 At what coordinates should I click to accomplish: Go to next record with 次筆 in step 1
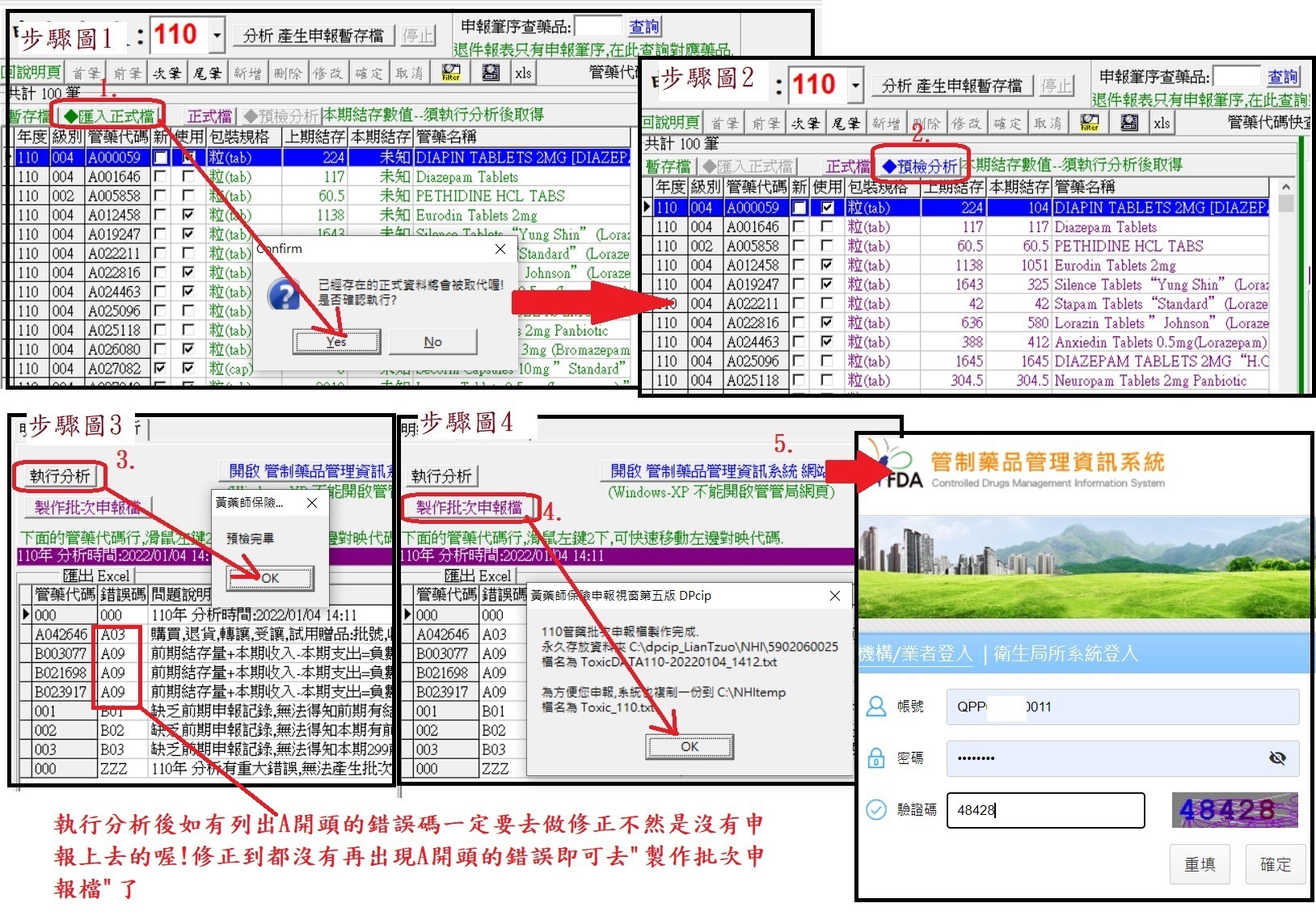167,73
